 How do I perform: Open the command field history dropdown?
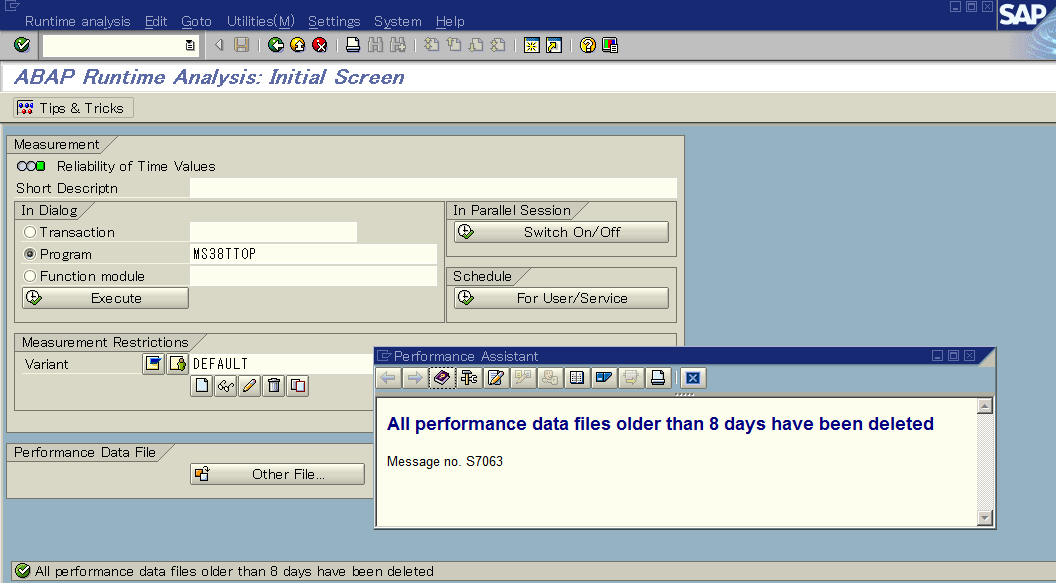[190, 45]
